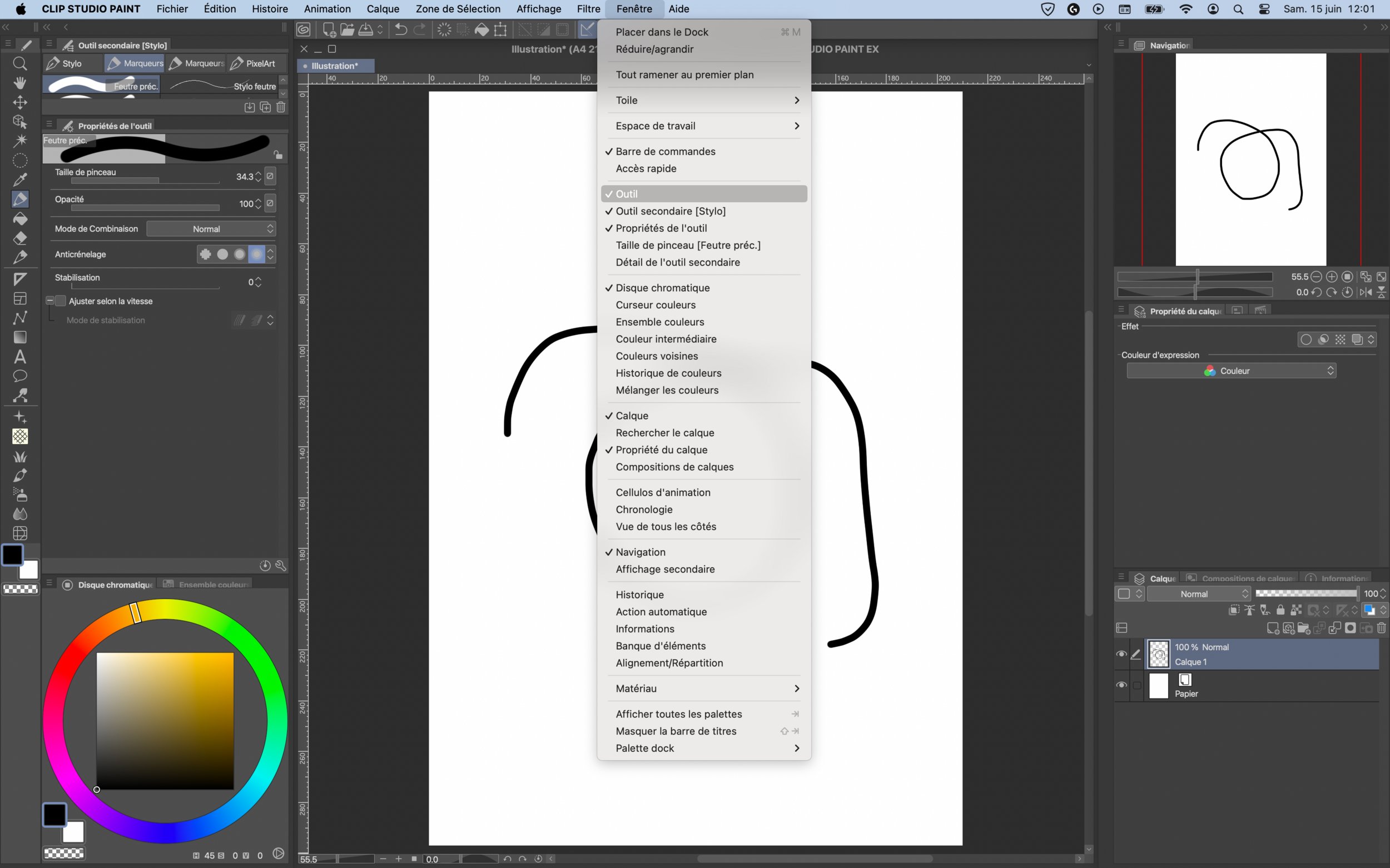Click the Undo arrow in command bar
Screen dimensions: 1390x868
point(401,30)
